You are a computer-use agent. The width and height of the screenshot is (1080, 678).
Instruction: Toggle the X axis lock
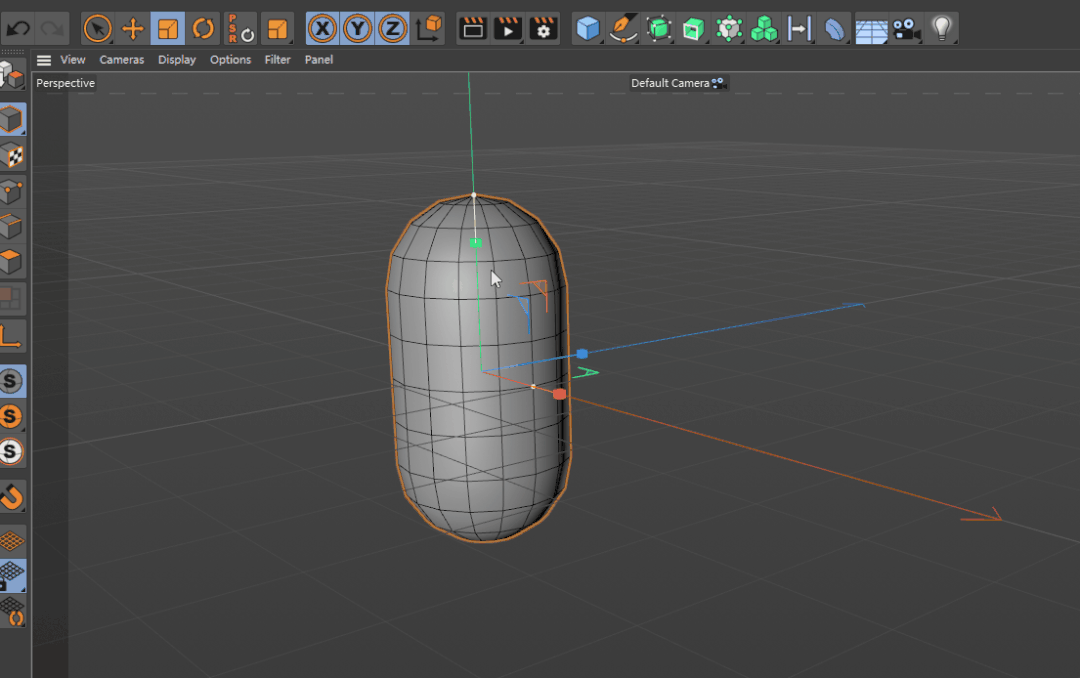(322, 29)
